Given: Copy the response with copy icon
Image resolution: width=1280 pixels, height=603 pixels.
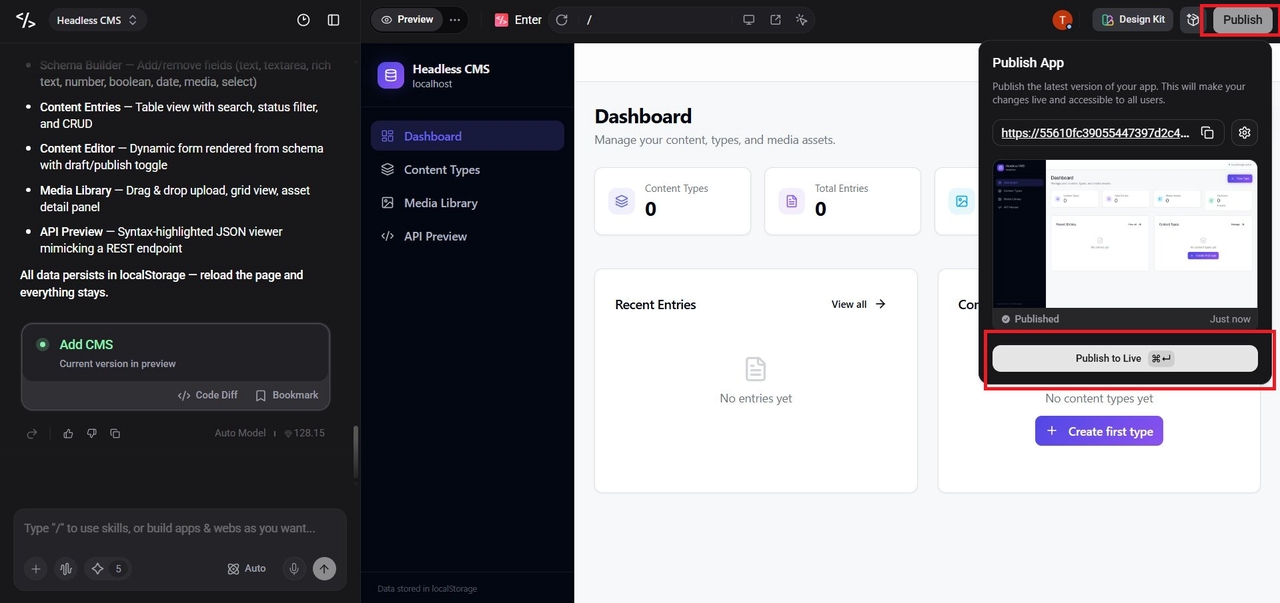Looking at the screenshot, I should point(115,433).
